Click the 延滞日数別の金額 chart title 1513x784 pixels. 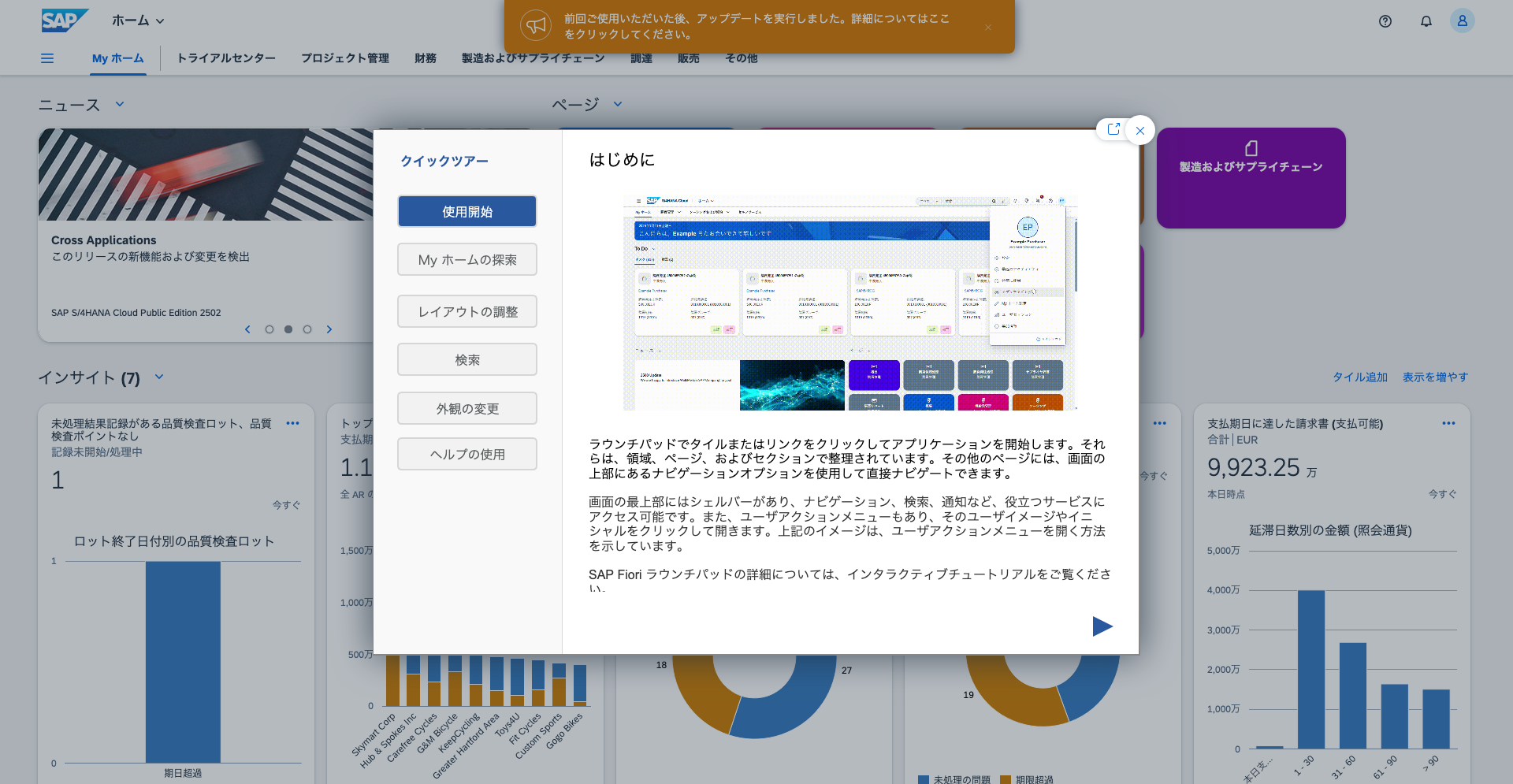point(1331,530)
